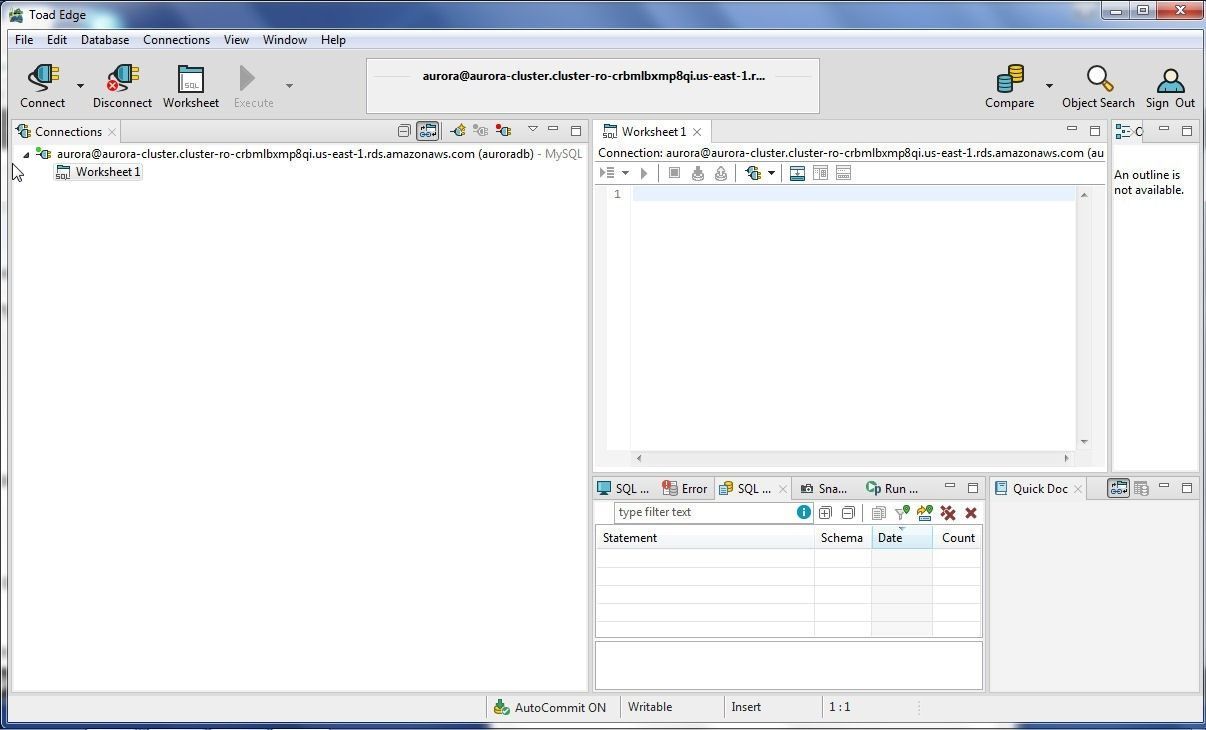The image size is (1206, 730).
Task: Click the stop execution square icon
Action: (x=674, y=173)
